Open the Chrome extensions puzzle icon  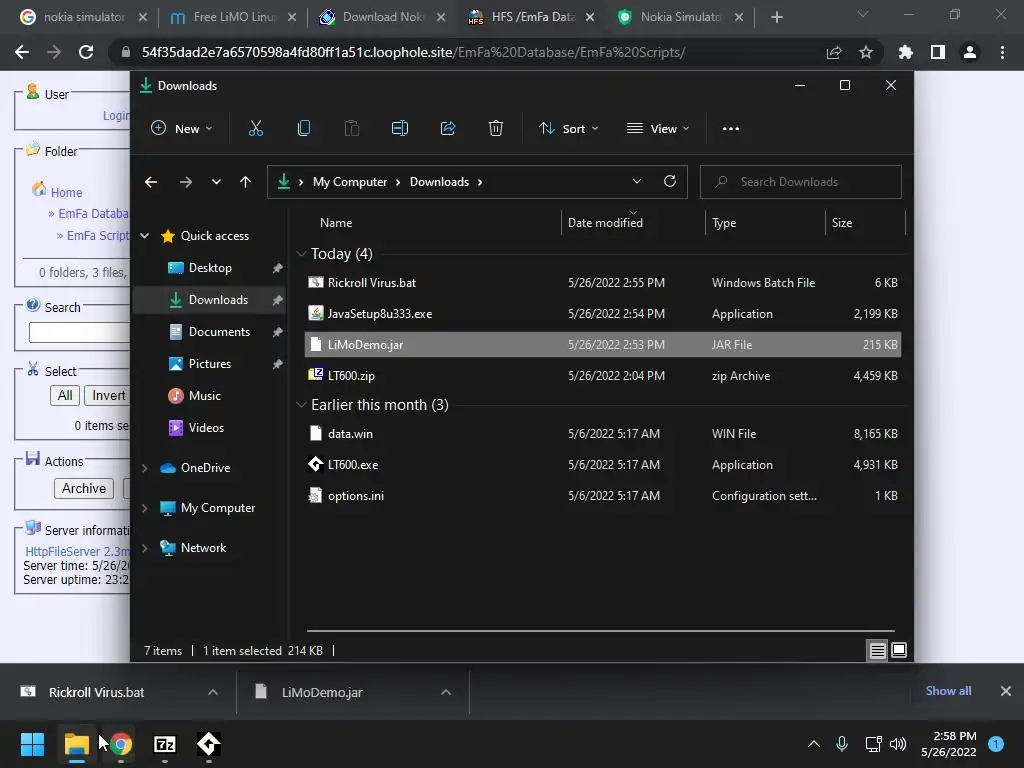pyautogui.click(x=906, y=52)
